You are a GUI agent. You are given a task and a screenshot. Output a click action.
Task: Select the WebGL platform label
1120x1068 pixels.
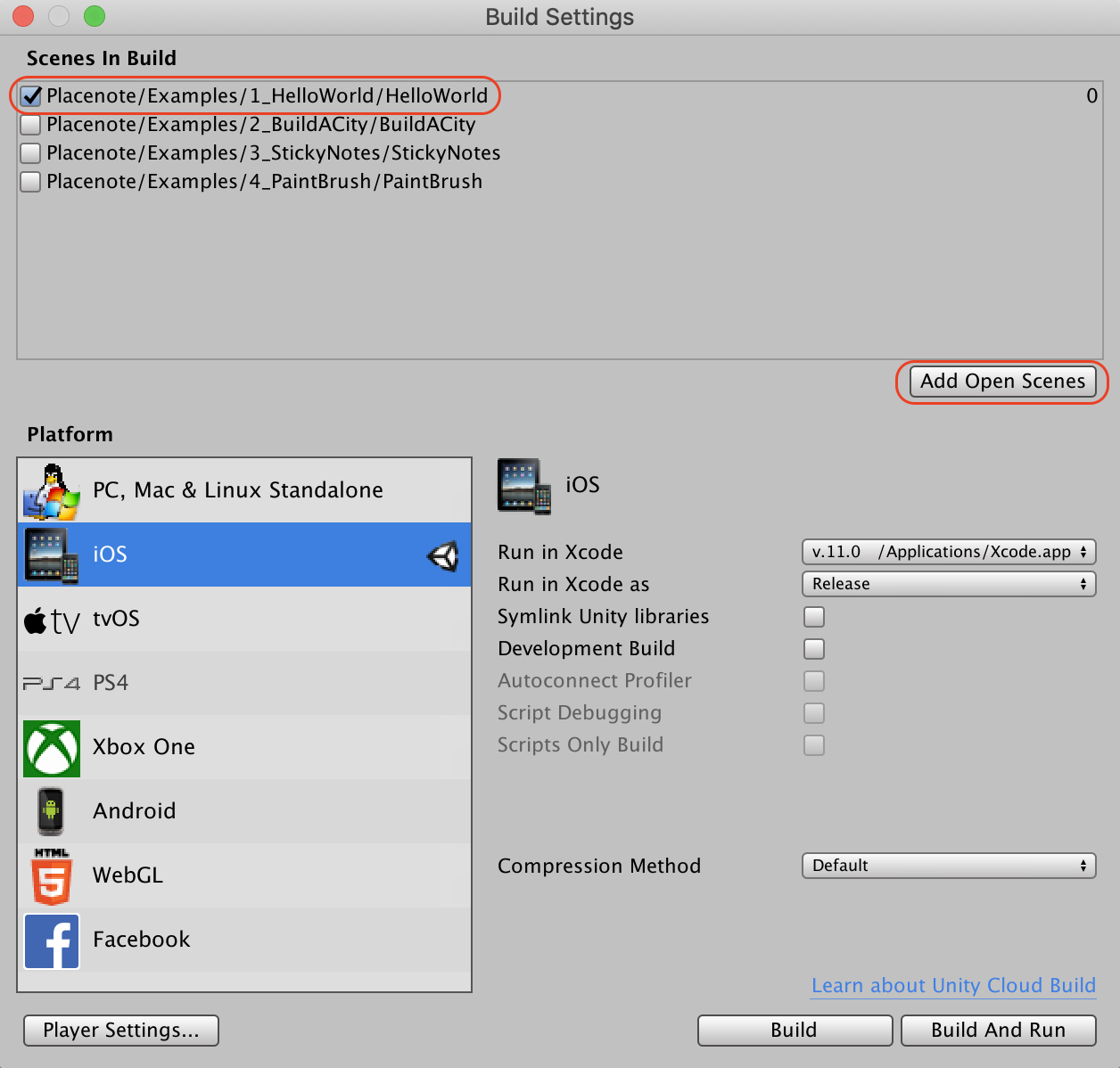tap(128, 875)
